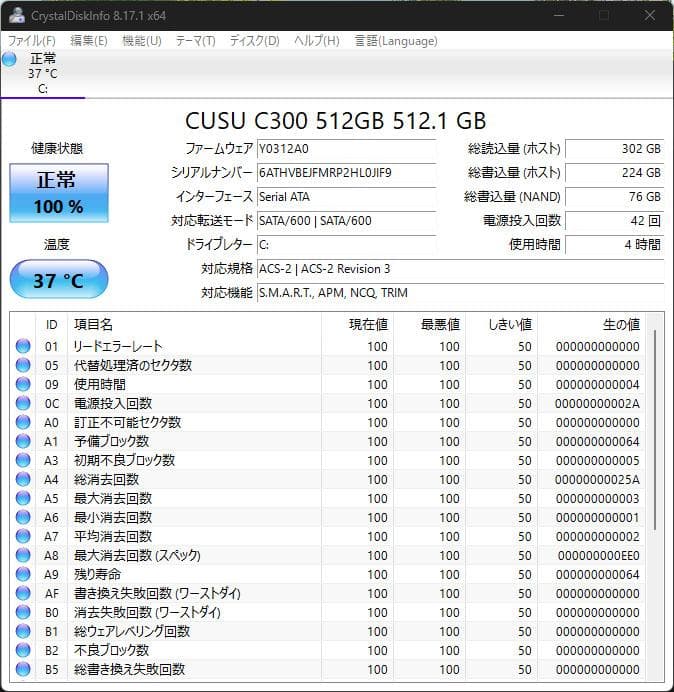The image size is (674, 692).
Task: Click the total NAND writes value 76 GB
Action: click(614, 196)
